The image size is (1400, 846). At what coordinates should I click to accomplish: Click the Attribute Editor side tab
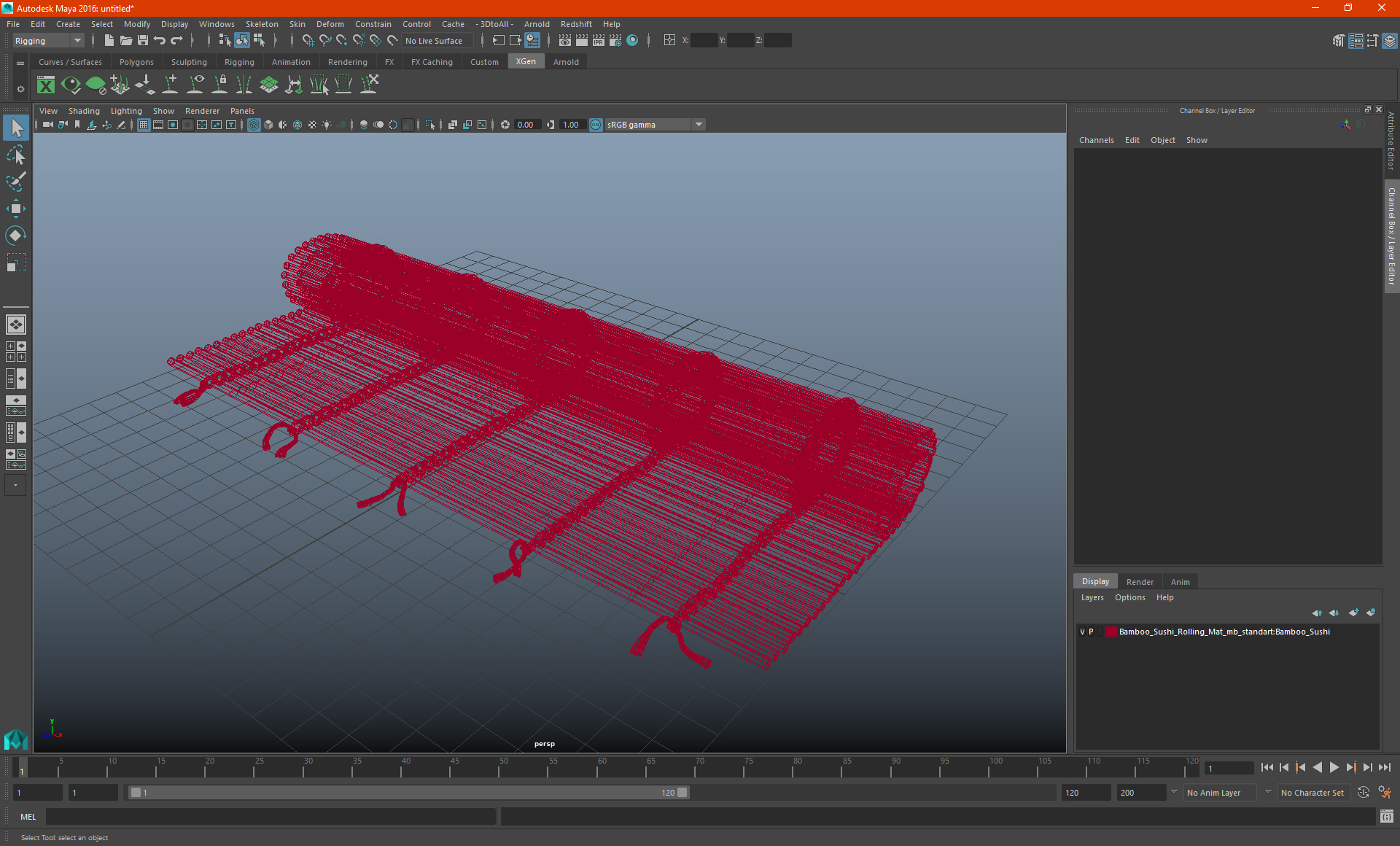click(x=1391, y=141)
